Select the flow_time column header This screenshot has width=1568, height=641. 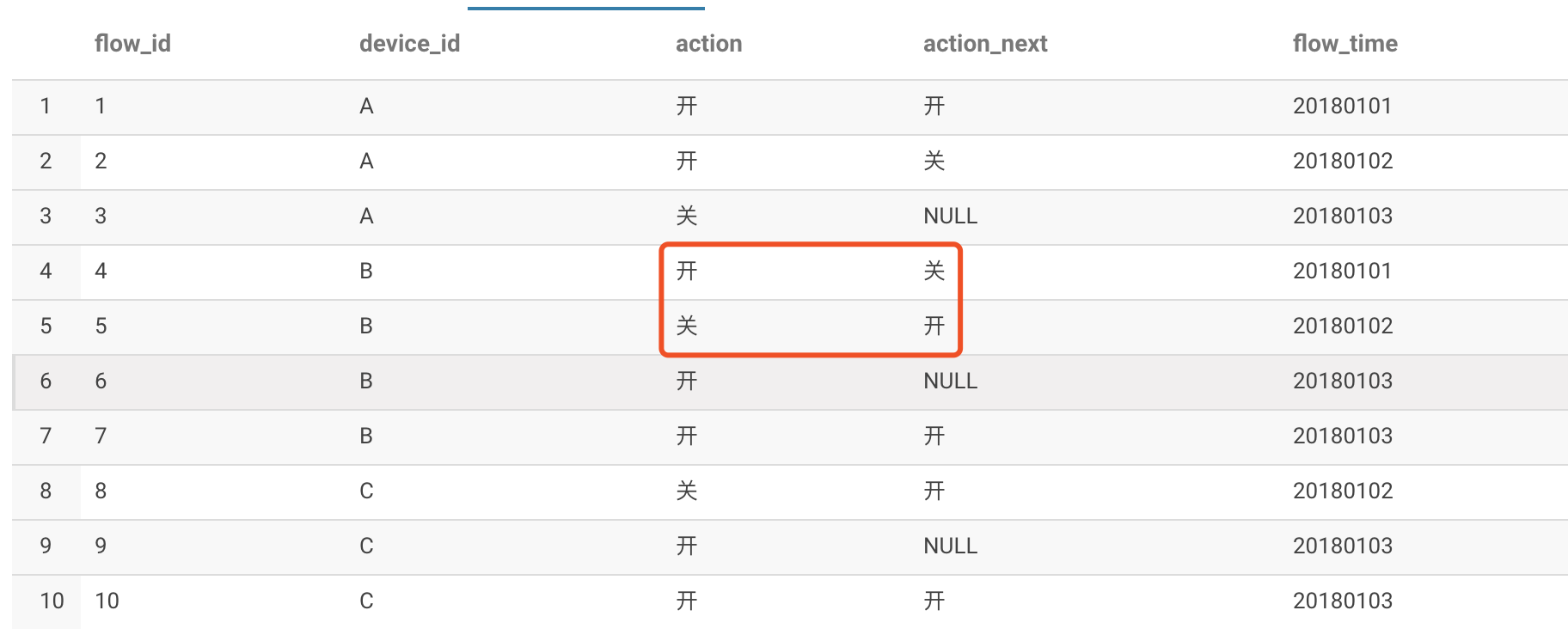(1344, 44)
